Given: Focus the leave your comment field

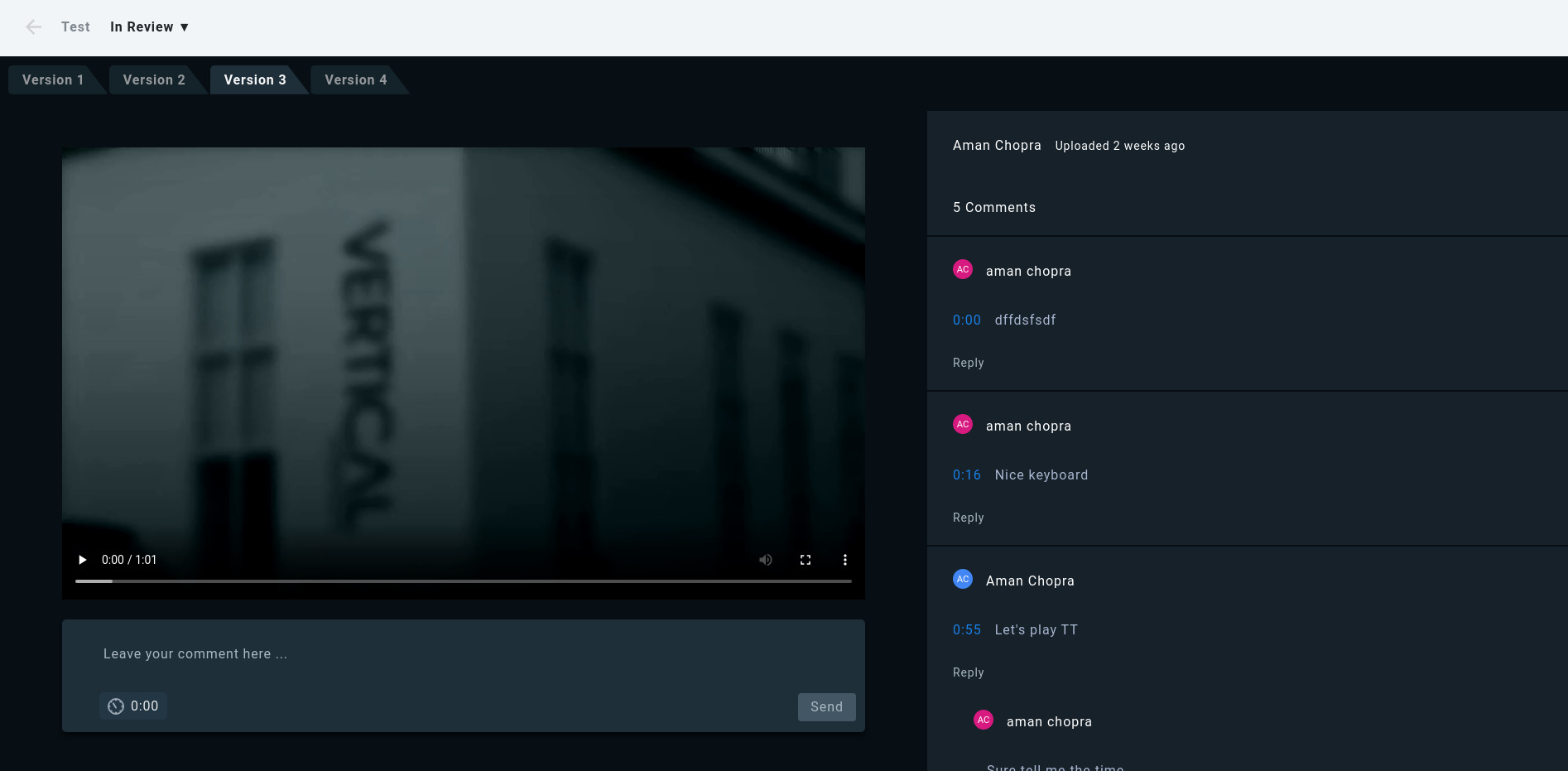Looking at the screenshot, I should tap(464, 654).
